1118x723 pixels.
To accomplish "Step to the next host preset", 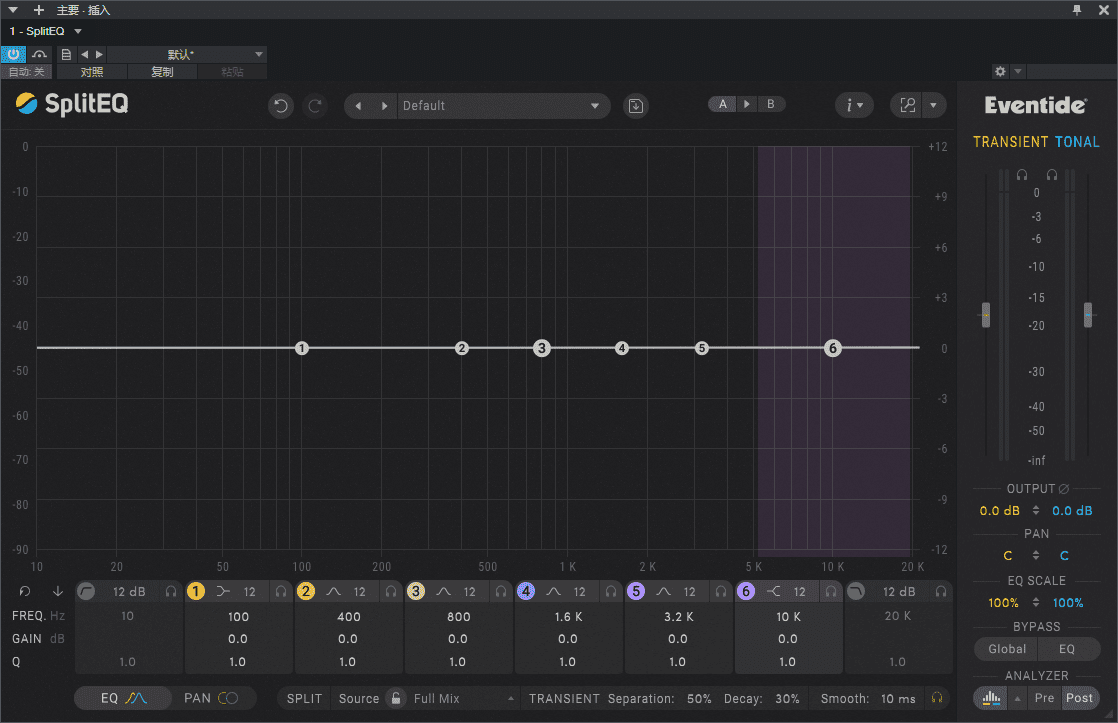I will pyautogui.click(x=99, y=54).
